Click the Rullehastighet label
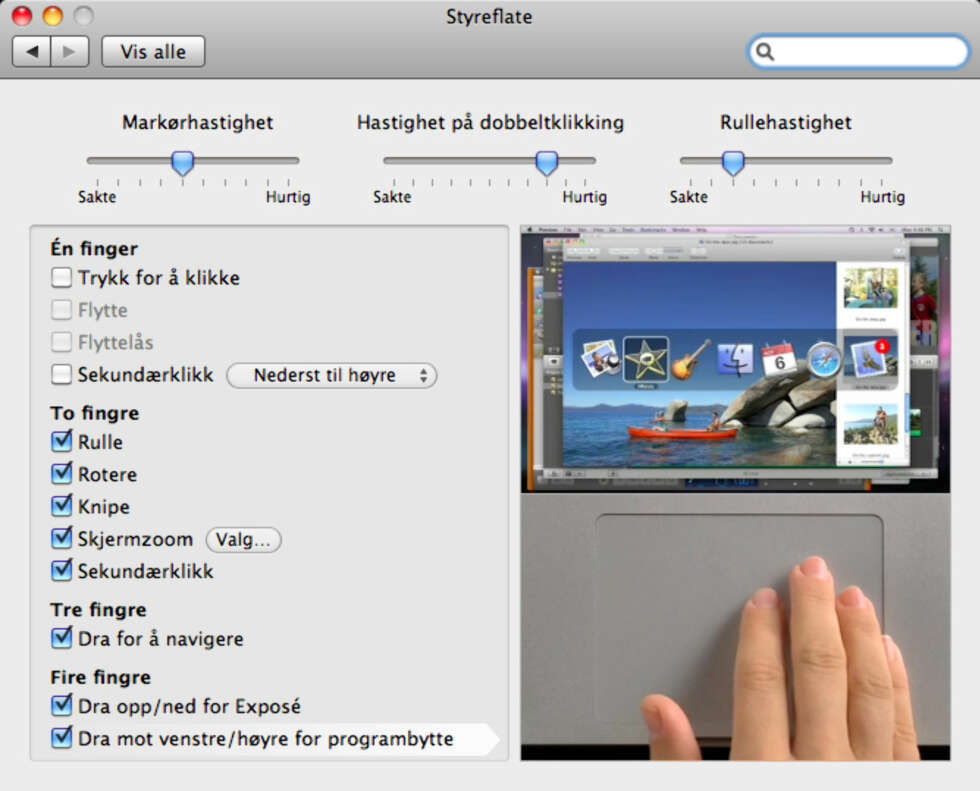Screen dimensions: 980x791 (786, 122)
